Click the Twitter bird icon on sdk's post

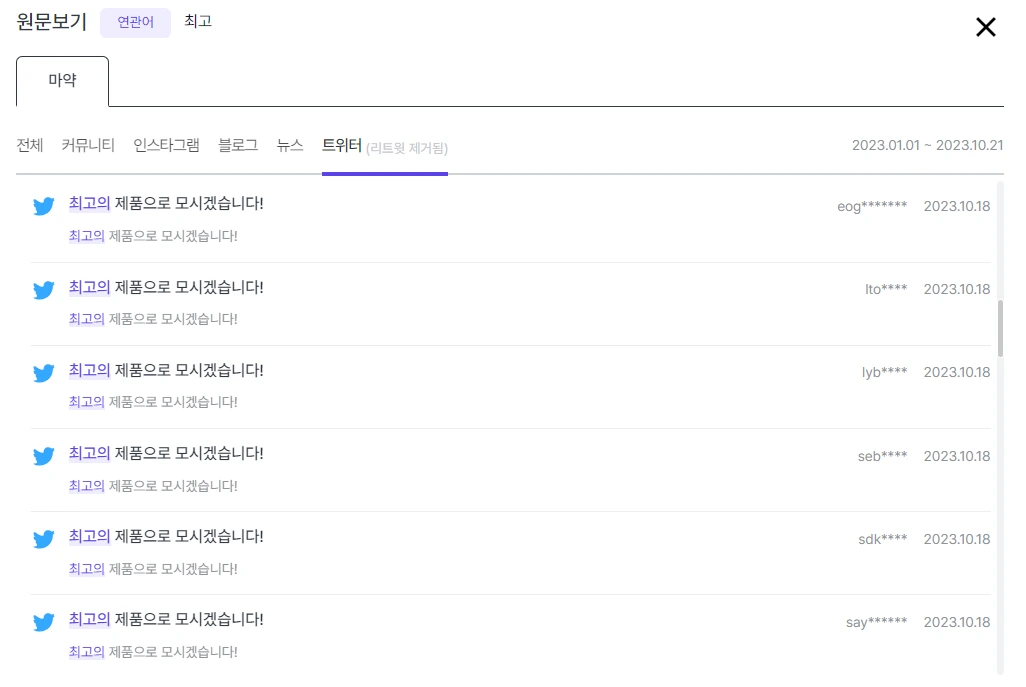coord(43,539)
